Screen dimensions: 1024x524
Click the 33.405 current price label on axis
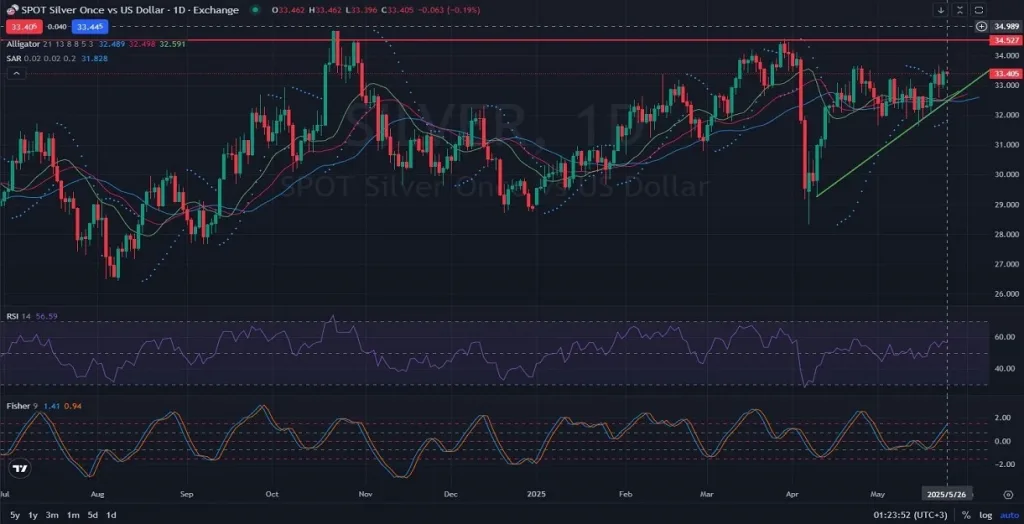point(1005,74)
